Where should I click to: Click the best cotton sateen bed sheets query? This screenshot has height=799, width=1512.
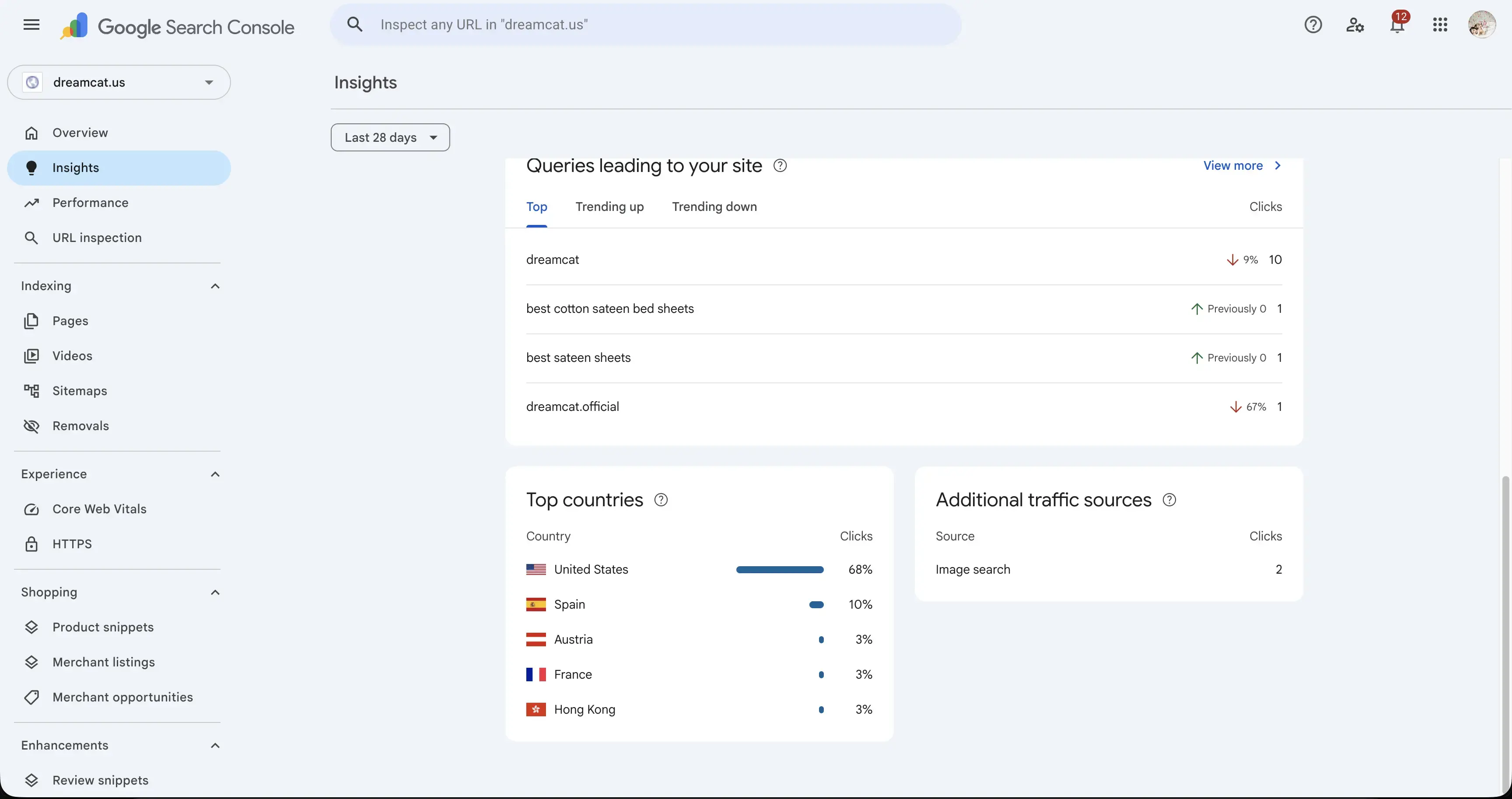pos(904,309)
